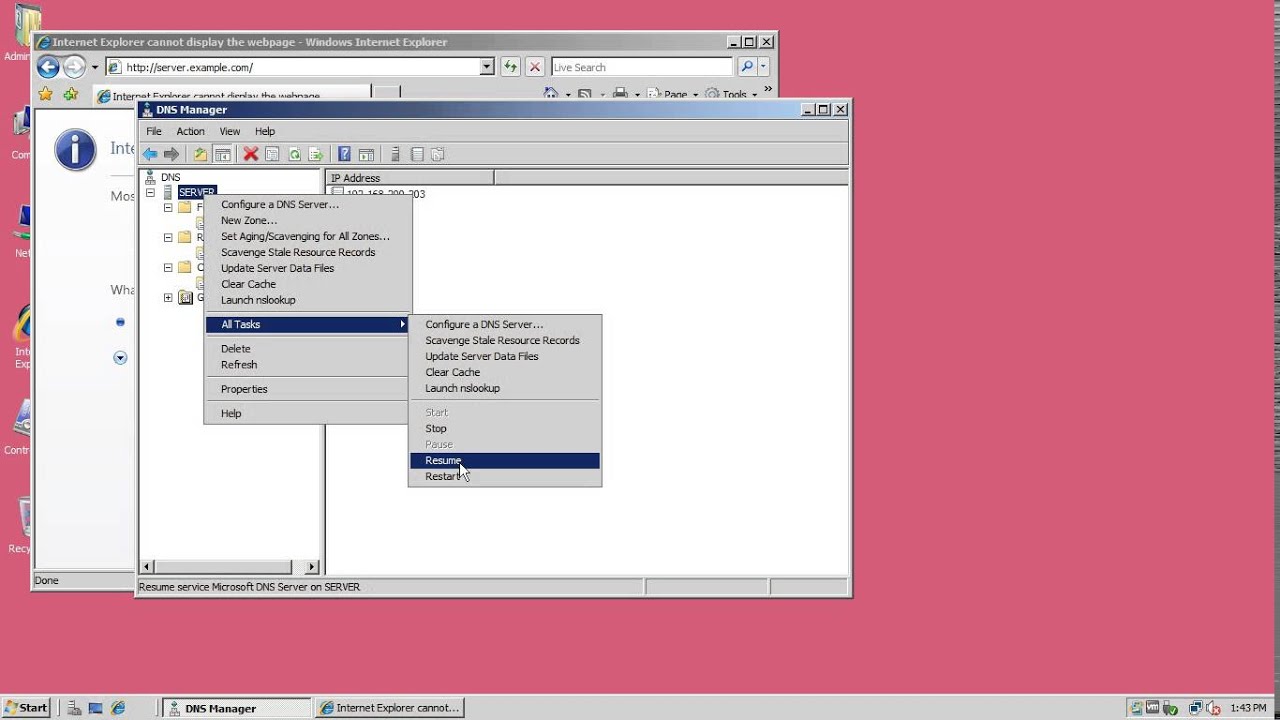This screenshot has height=720, width=1280.
Task: Select Launch nslookup in All Tasks submenu
Action: pyautogui.click(x=505, y=388)
